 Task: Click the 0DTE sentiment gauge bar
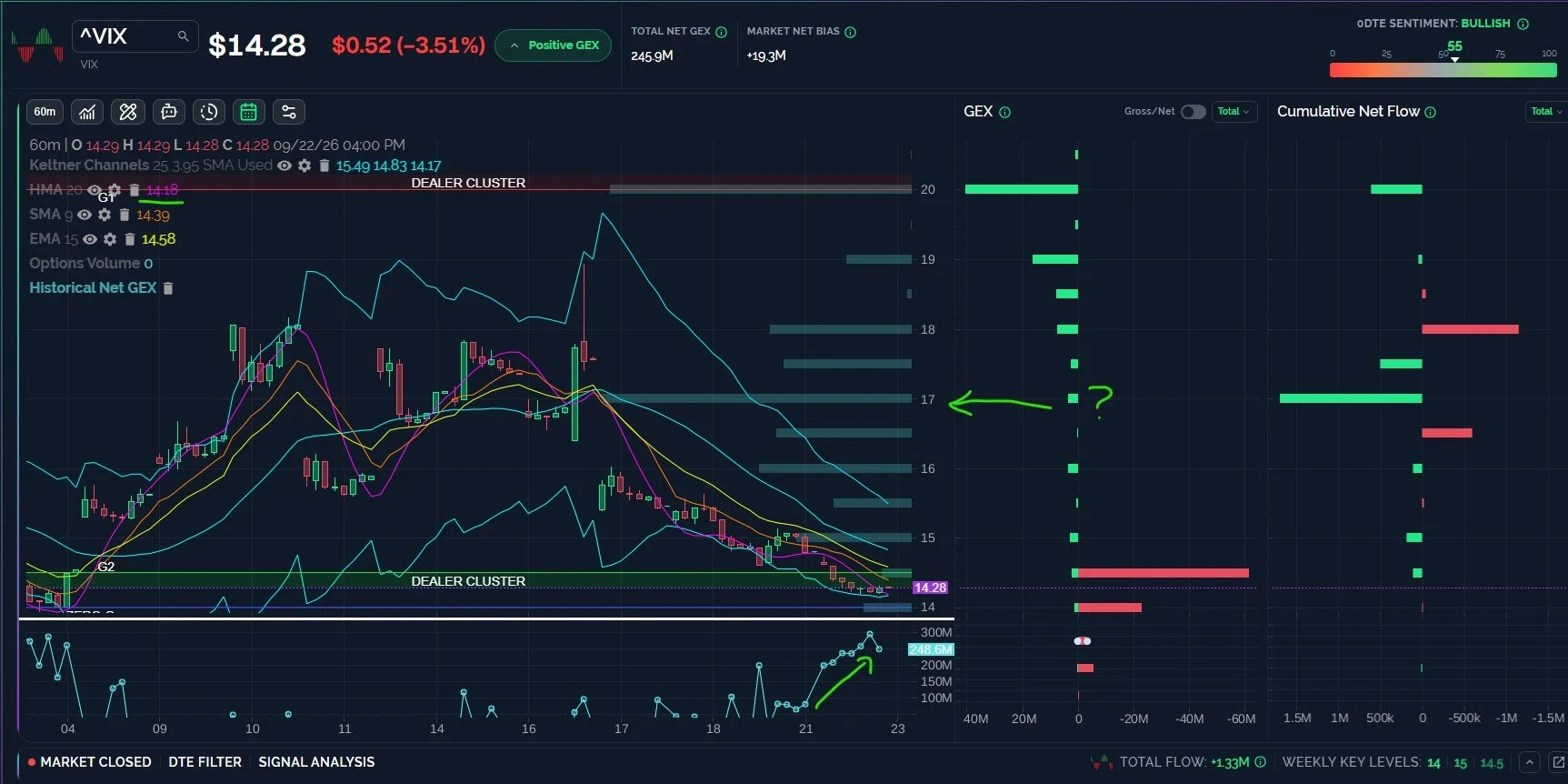(1443, 70)
